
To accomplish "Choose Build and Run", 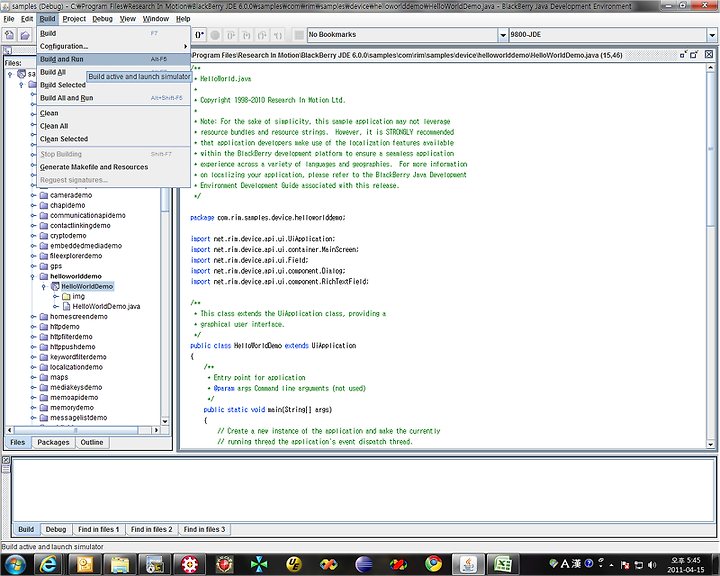I will [113, 59].
